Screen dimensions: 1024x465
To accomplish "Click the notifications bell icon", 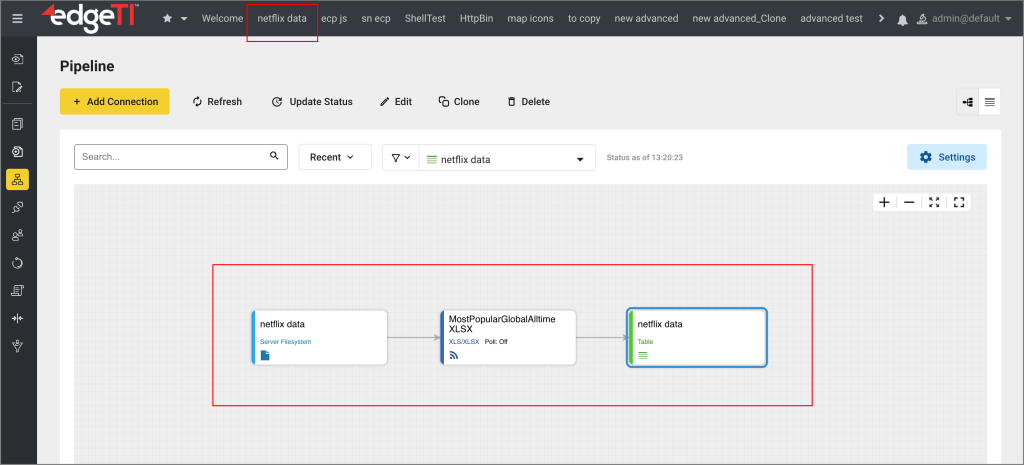I will coord(903,19).
